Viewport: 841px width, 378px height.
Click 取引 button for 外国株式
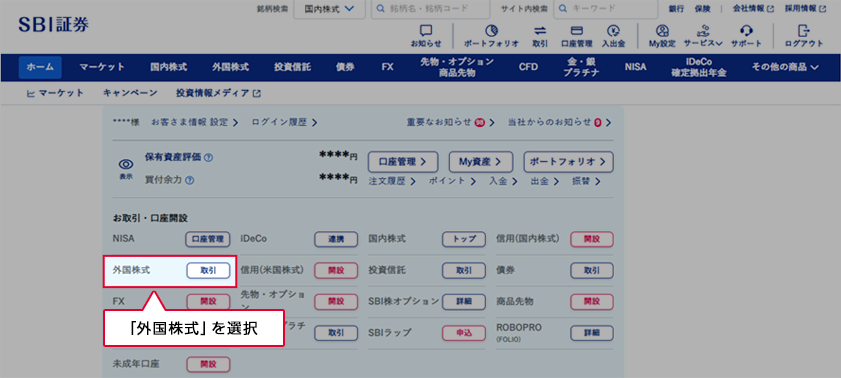click(x=208, y=271)
